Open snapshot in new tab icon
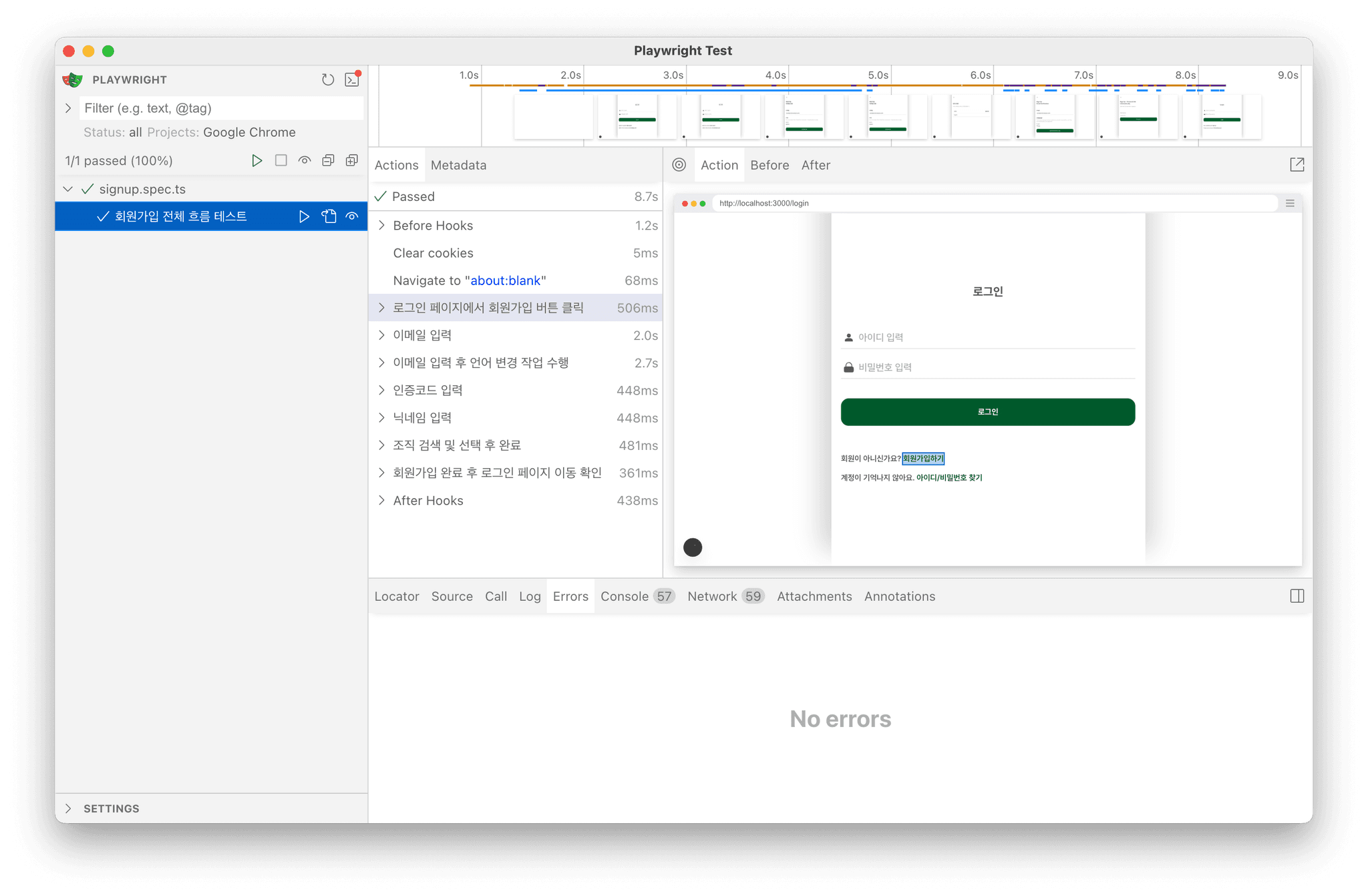1368x896 pixels. click(x=1297, y=165)
